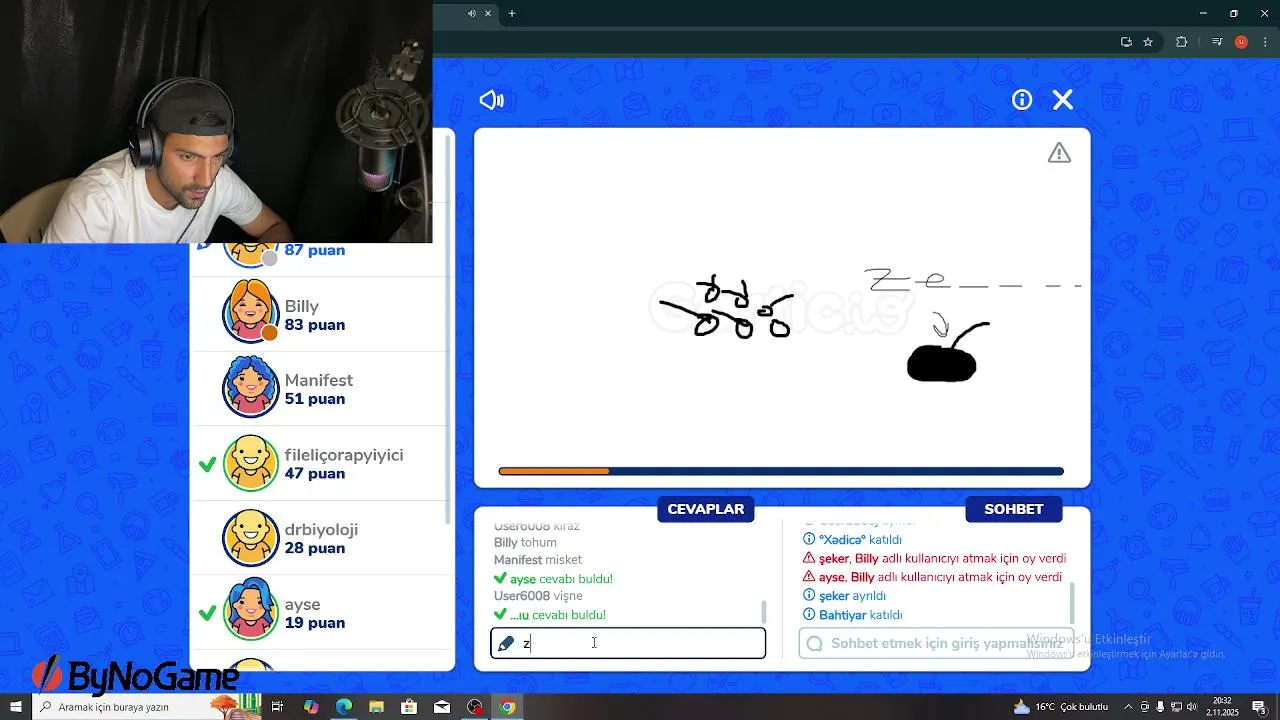
Task: Report the drawing with the warning triangle
Action: click(1059, 153)
